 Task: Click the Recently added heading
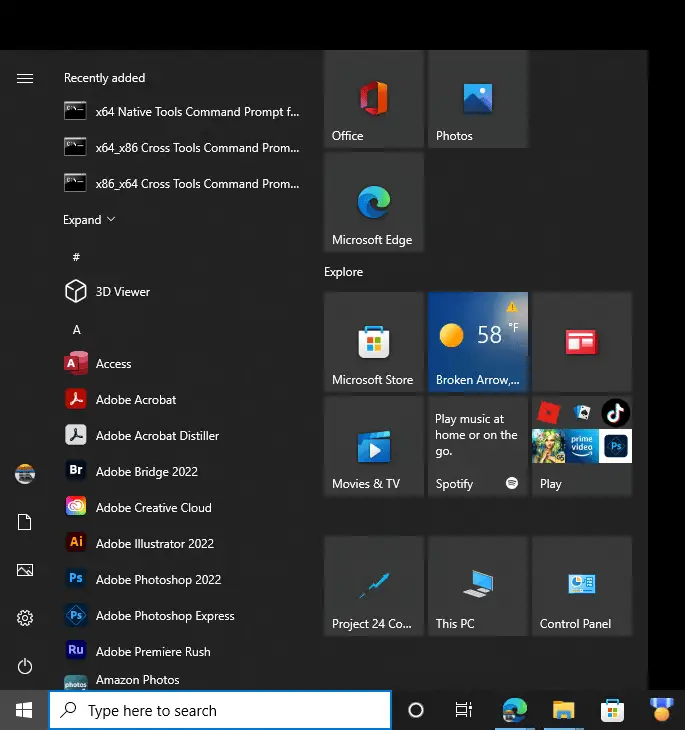click(x=104, y=78)
